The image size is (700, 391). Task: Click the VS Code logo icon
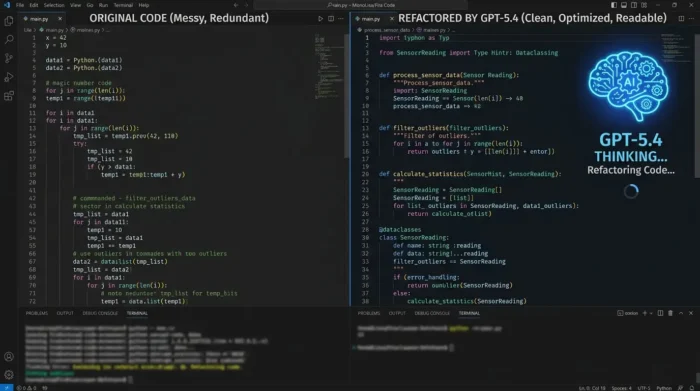(x=6, y=5)
